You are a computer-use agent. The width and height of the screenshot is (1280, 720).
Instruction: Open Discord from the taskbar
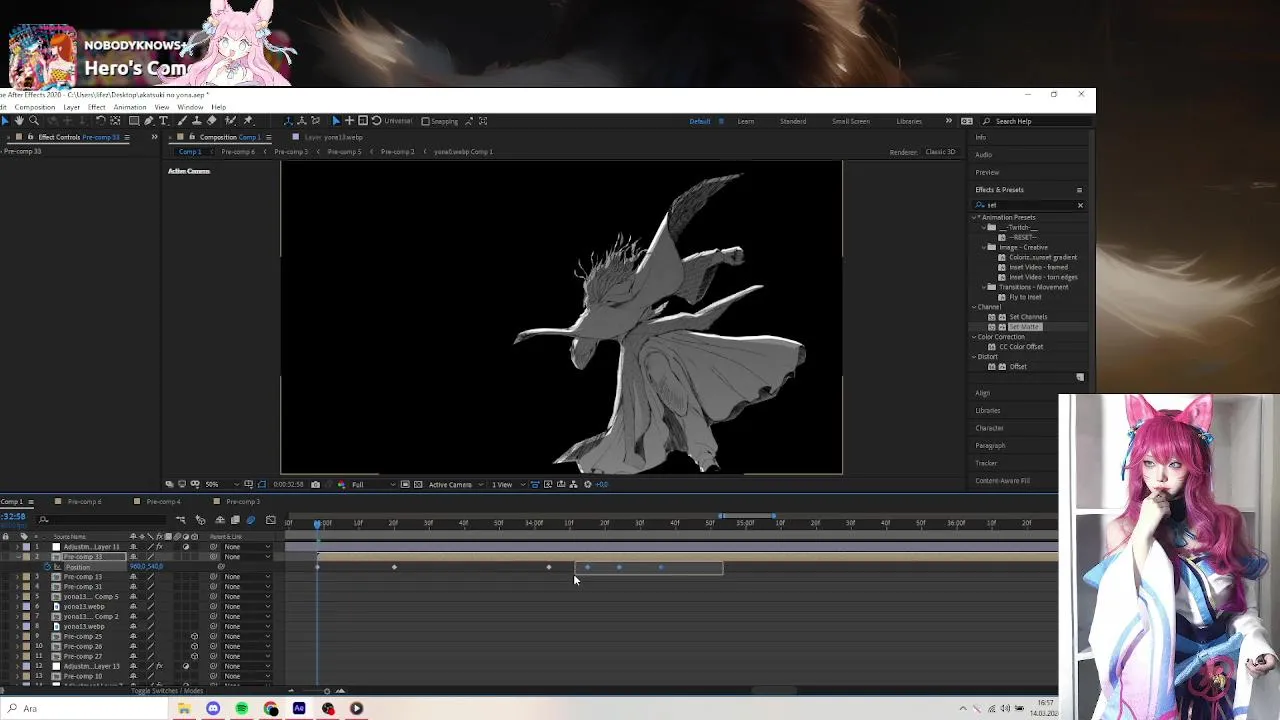[x=213, y=708]
